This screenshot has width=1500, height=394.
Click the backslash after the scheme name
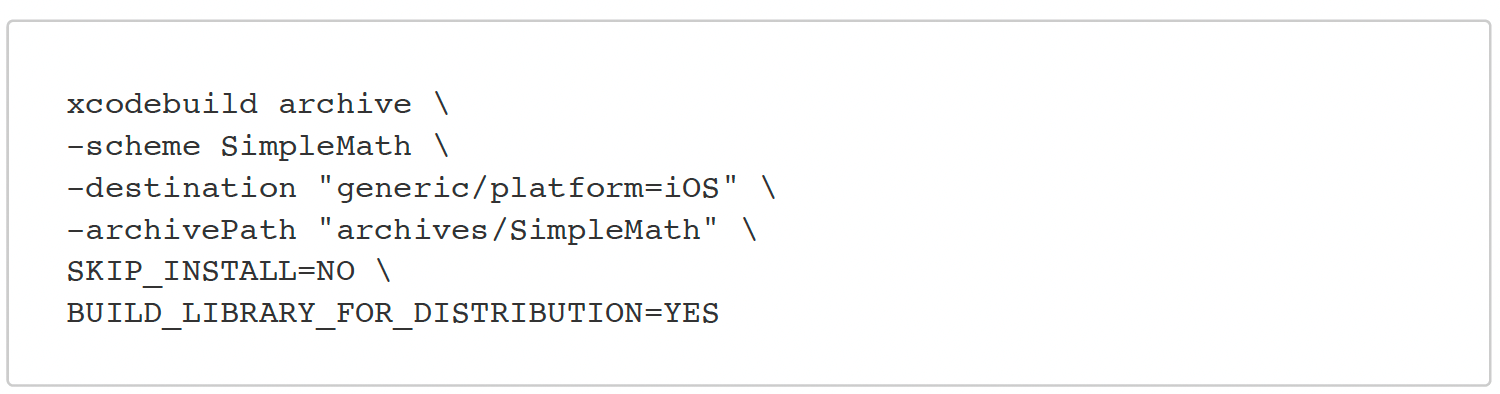point(441,146)
